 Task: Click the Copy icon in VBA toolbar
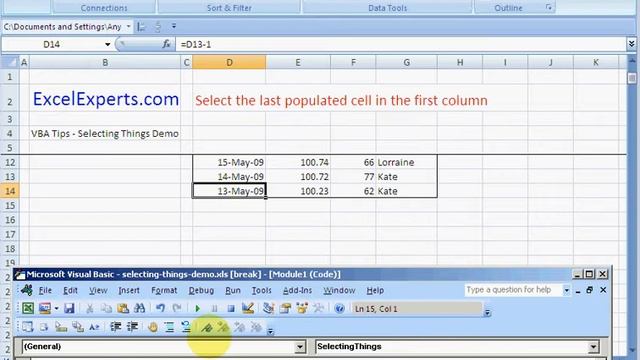[x=106, y=308]
